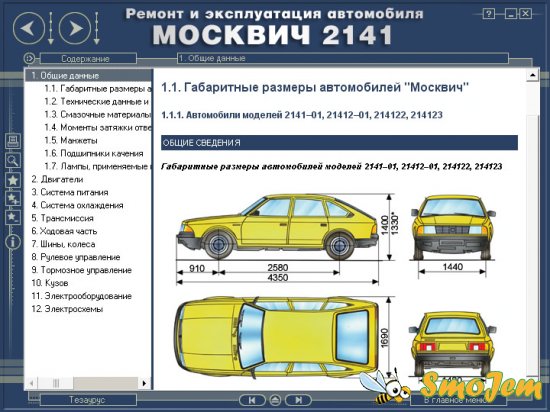Viewport: 550px width, 412px height.
Task: Open the info icon in sidebar
Action: (x=13, y=242)
